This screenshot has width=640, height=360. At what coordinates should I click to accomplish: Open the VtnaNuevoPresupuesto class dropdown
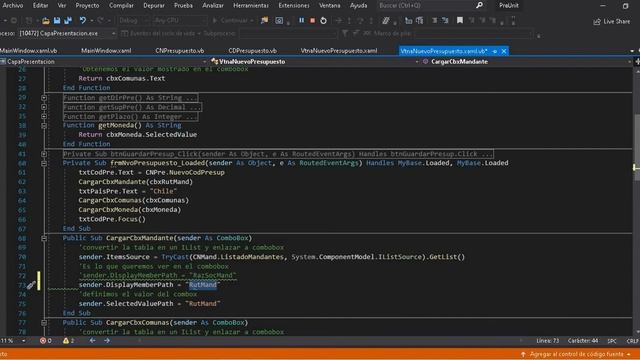[314, 62]
